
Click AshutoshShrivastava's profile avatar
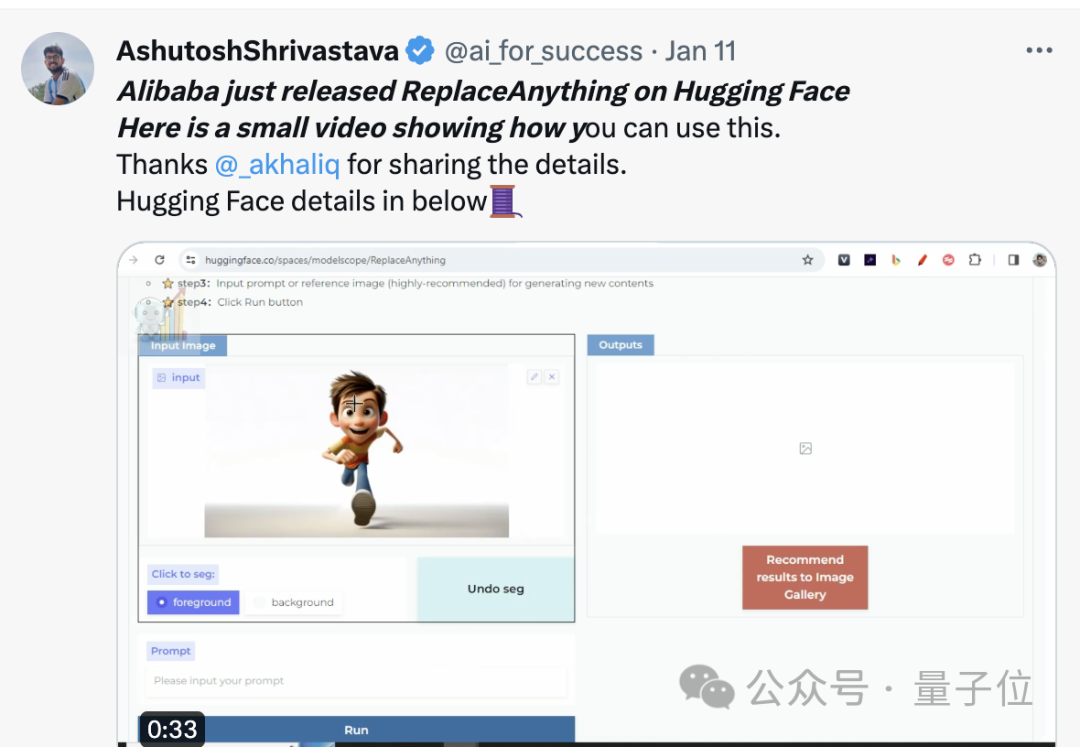[x=58, y=69]
